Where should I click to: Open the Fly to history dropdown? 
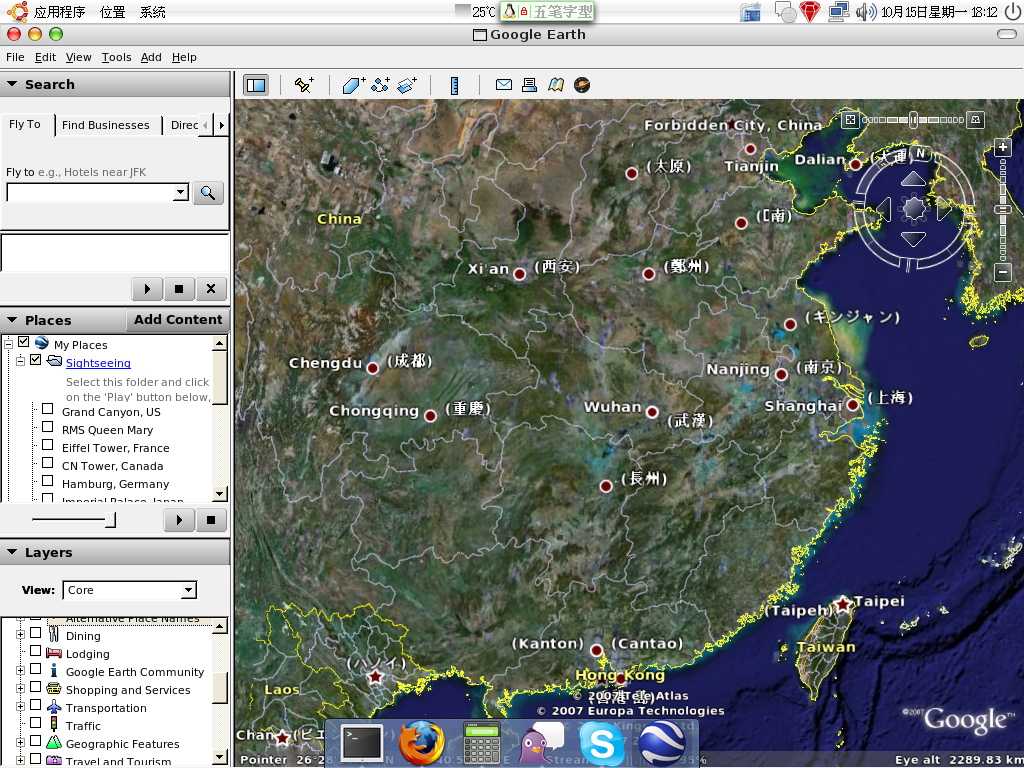click(181, 193)
